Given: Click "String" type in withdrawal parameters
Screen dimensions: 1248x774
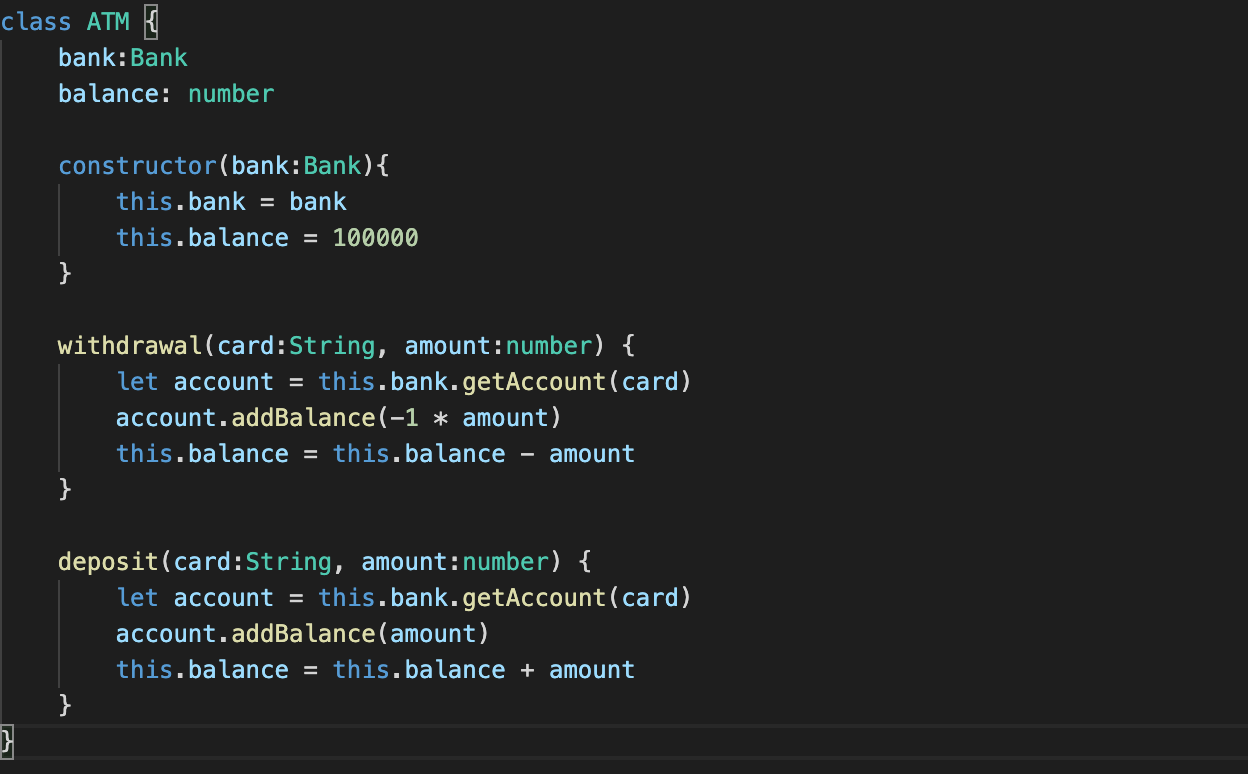Looking at the screenshot, I should pyautogui.click(x=332, y=345).
